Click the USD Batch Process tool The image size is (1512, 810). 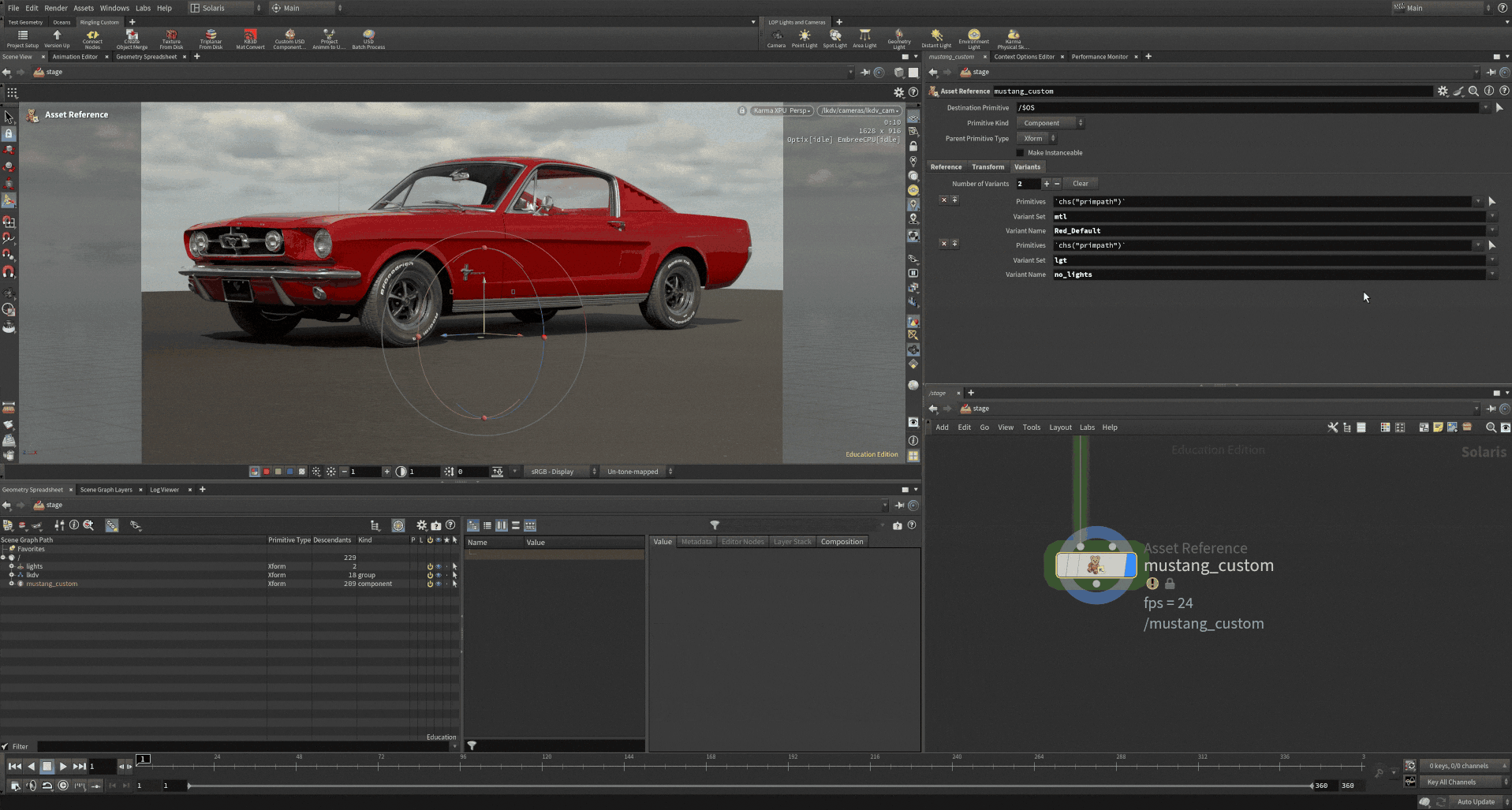click(368, 39)
